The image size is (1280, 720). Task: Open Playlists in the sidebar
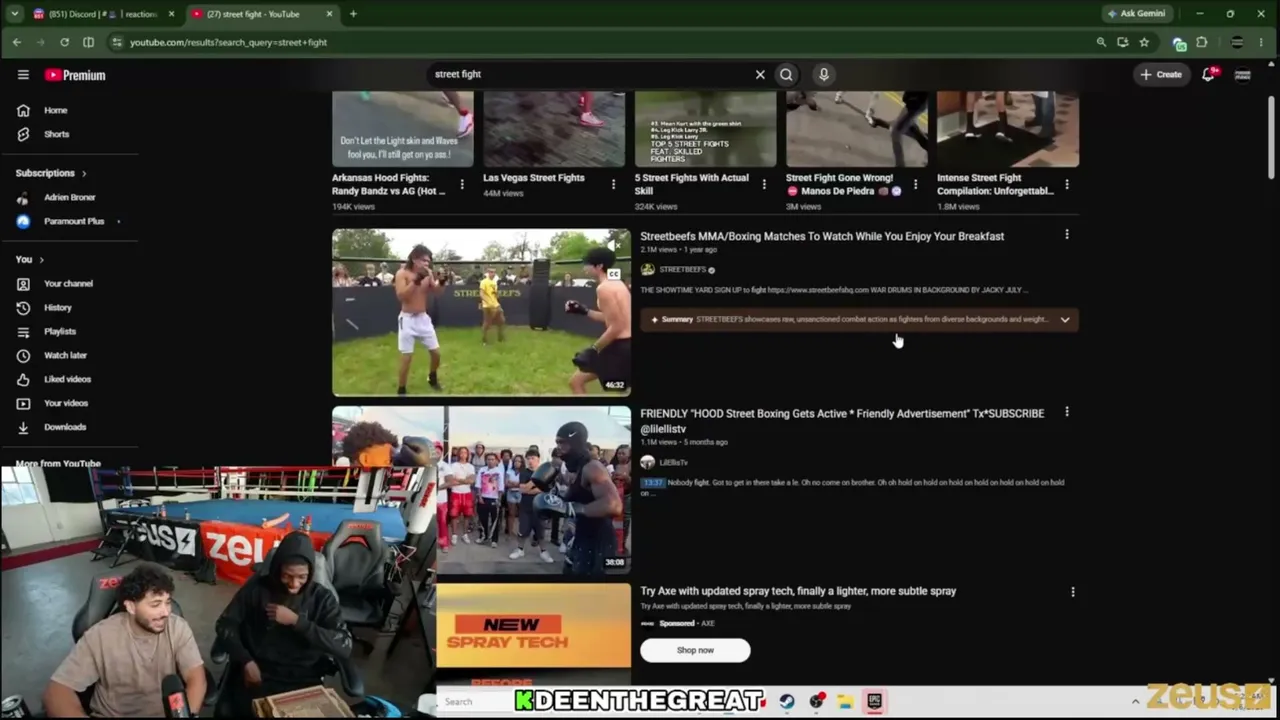[x=59, y=331]
